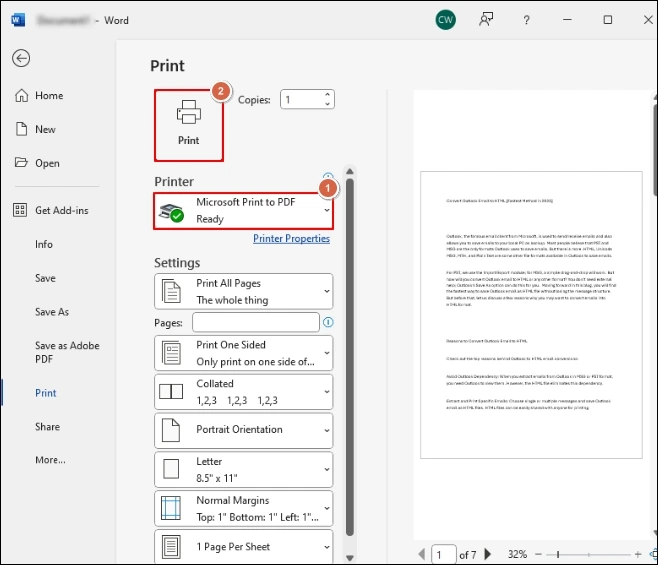The width and height of the screenshot is (658, 565).
Task: Click the current page number field
Action: (444, 555)
